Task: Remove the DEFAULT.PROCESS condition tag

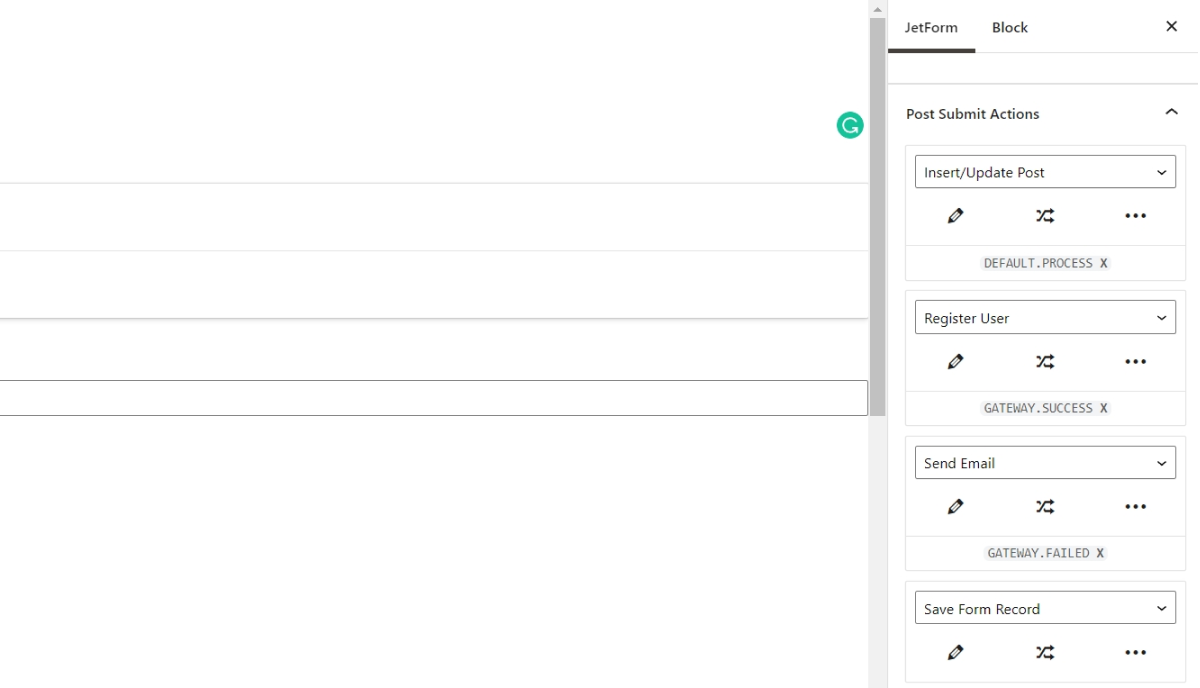Action: click(1102, 263)
